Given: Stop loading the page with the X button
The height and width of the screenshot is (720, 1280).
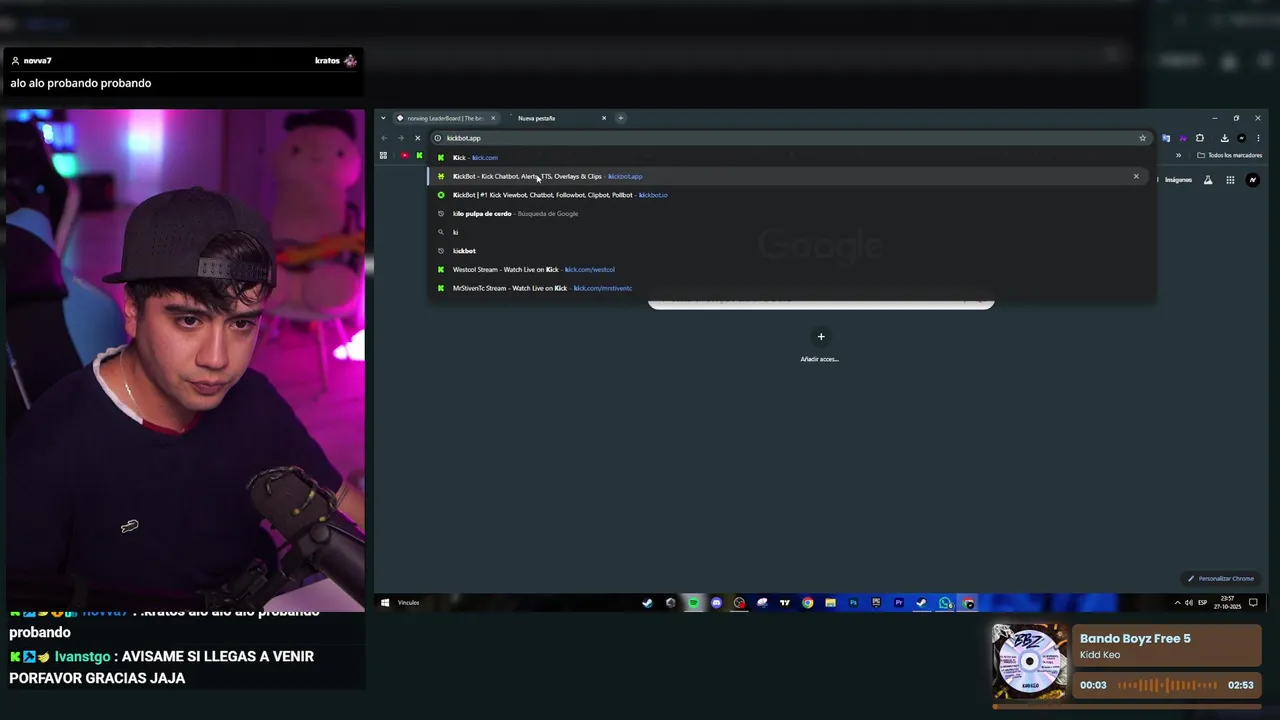Looking at the screenshot, I should pyautogui.click(x=418, y=138).
